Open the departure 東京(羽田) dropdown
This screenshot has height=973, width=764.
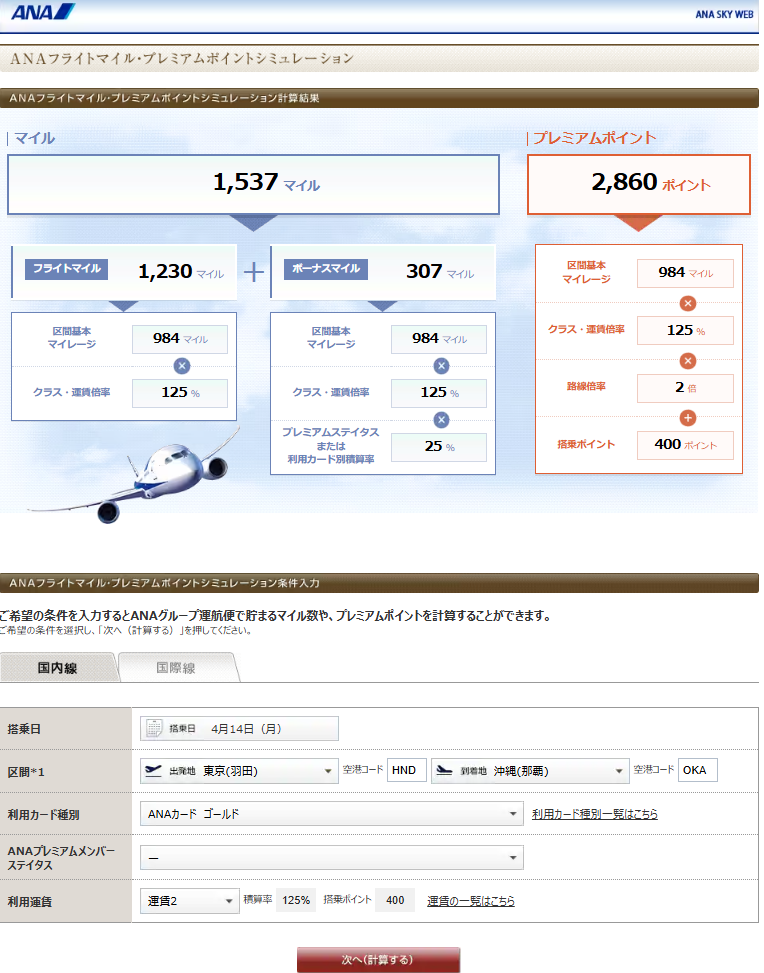tap(239, 771)
